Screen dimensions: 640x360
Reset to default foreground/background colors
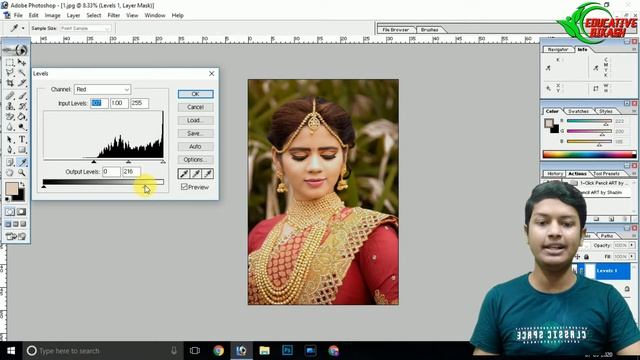point(8,199)
